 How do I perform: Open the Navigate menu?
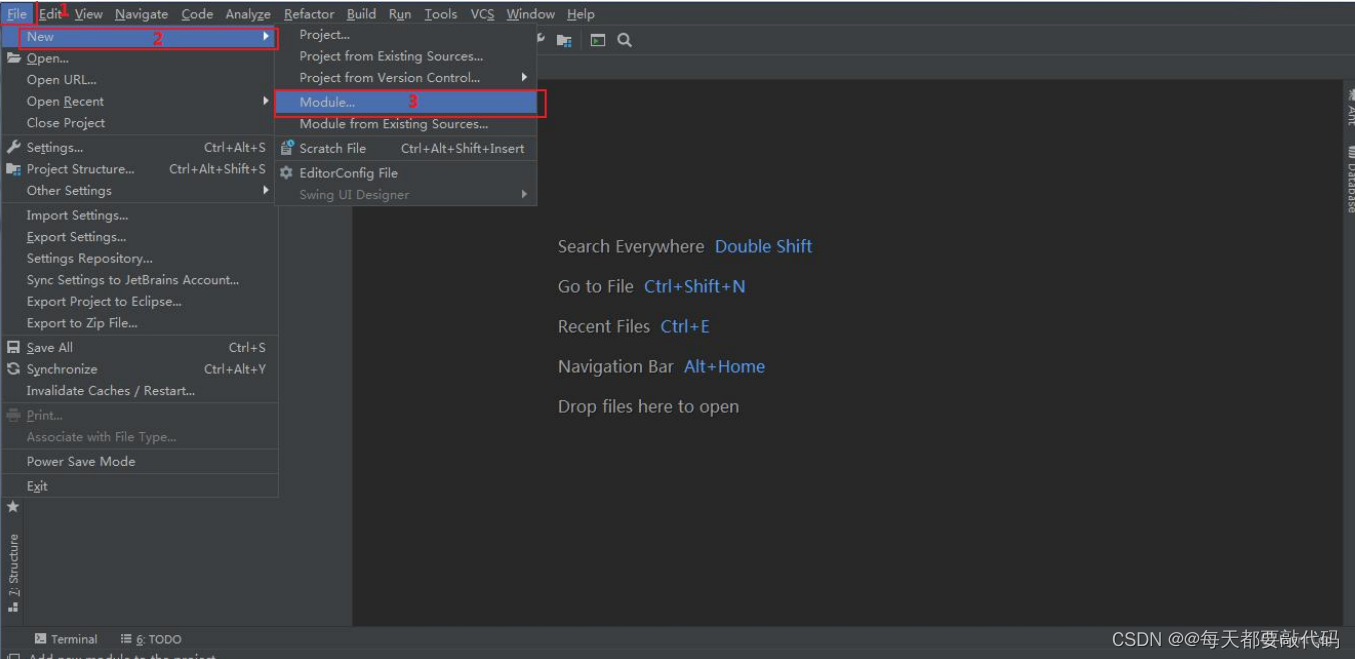click(x=142, y=14)
